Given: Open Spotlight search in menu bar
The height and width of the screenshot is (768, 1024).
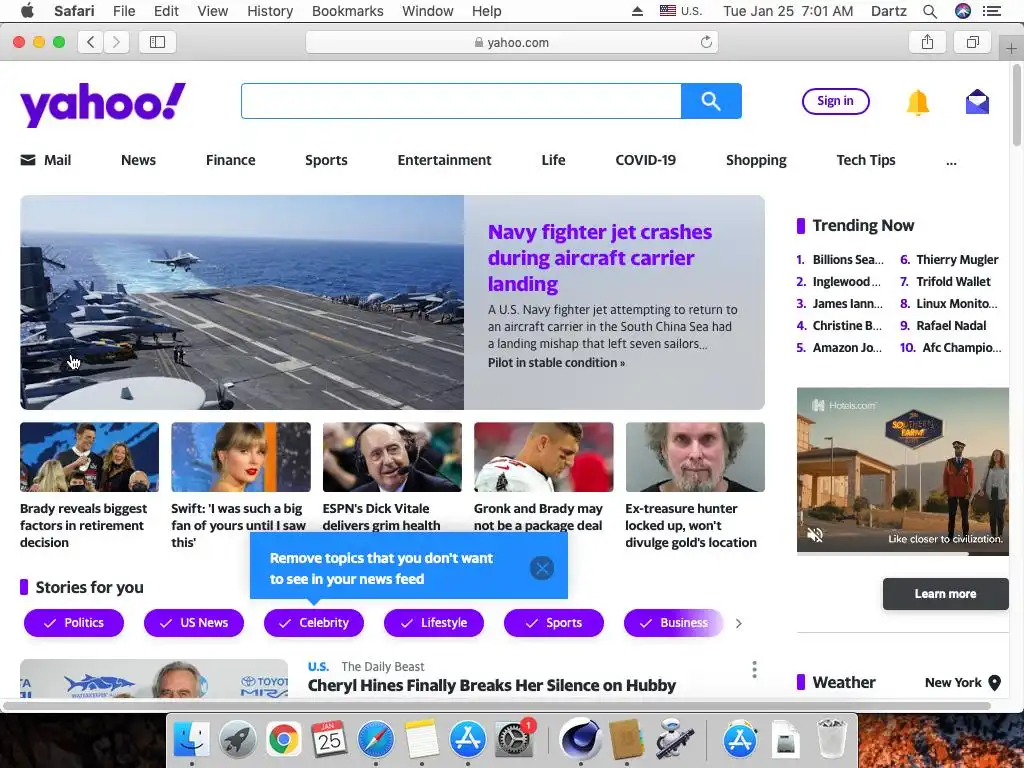Looking at the screenshot, I should click(930, 11).
